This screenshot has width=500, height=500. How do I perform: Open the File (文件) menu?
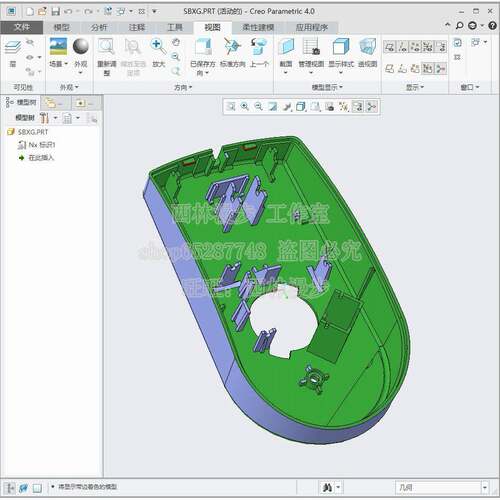coord(22,27)
